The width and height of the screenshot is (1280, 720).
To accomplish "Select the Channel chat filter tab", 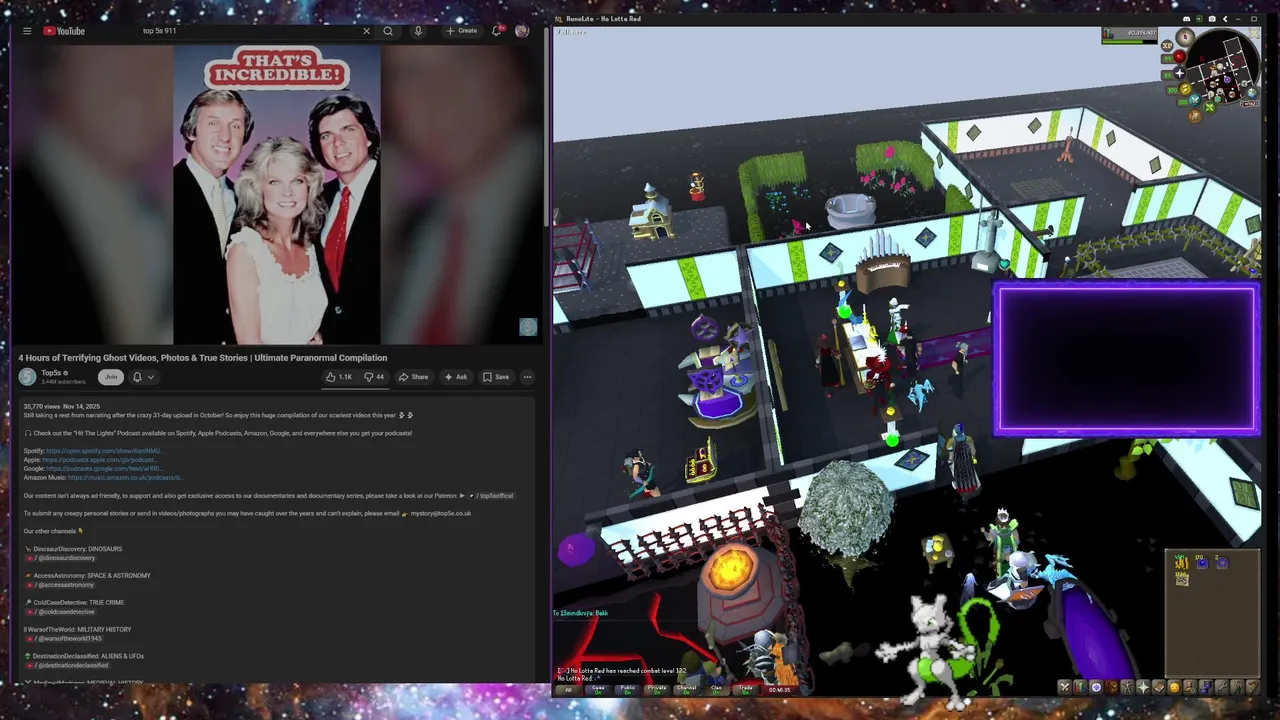I will point(686,689).
